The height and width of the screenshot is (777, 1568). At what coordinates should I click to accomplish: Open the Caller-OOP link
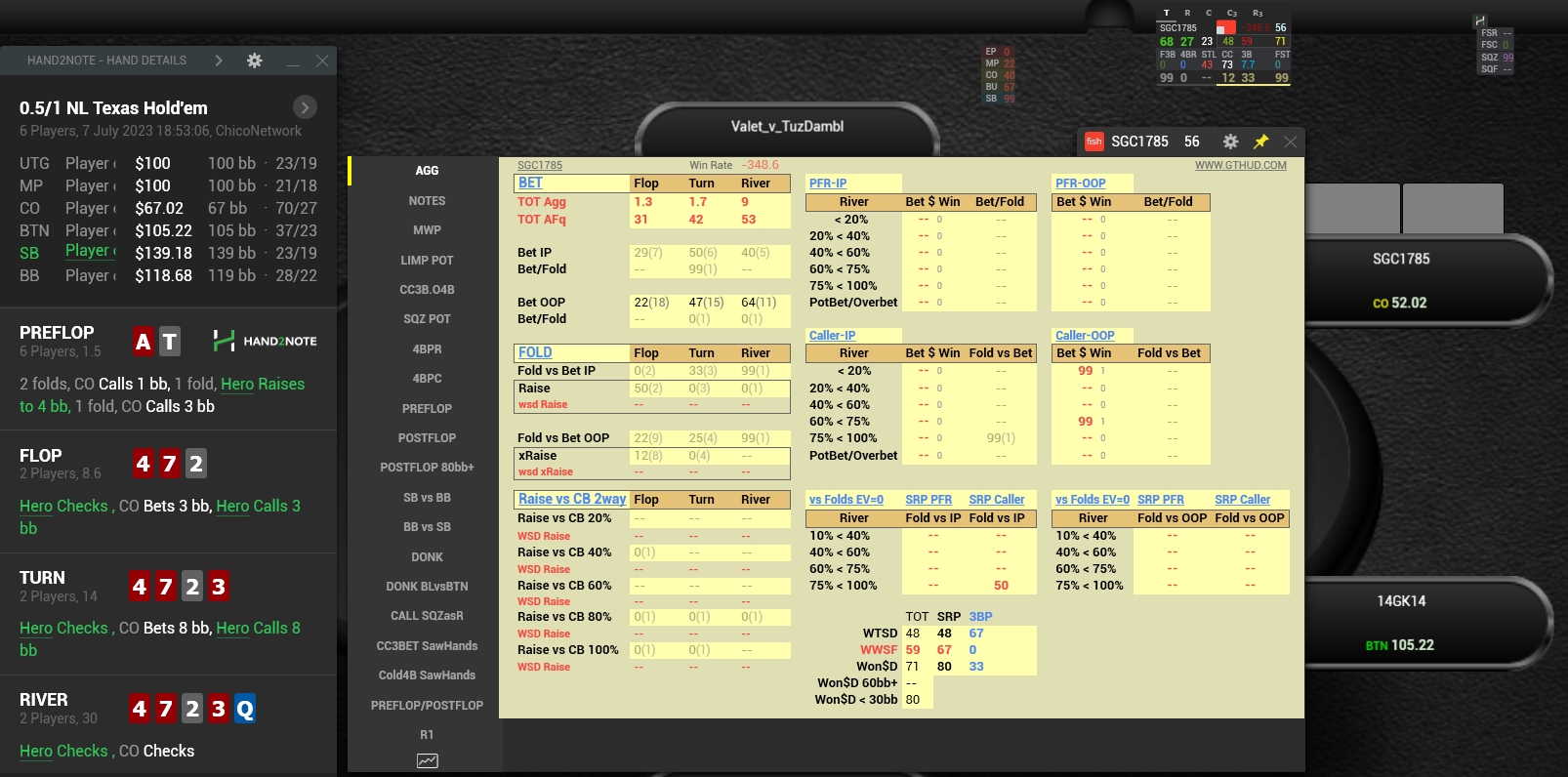tap(1084, 336)
